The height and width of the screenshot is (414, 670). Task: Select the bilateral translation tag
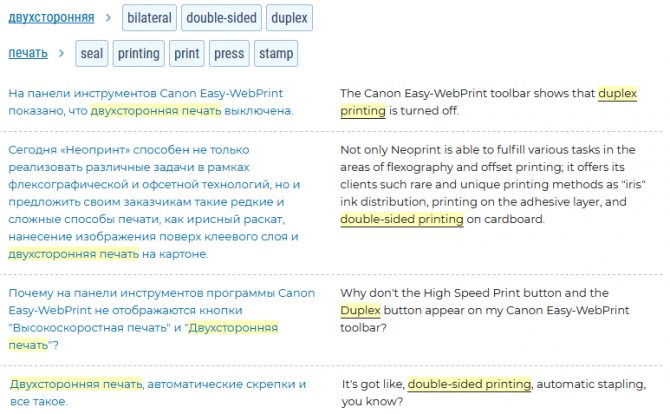150,18
